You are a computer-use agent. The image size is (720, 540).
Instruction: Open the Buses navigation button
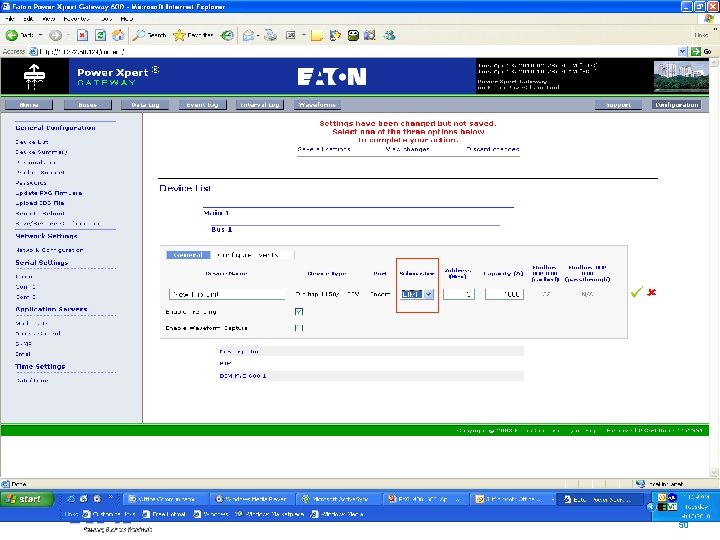[87, 105]
